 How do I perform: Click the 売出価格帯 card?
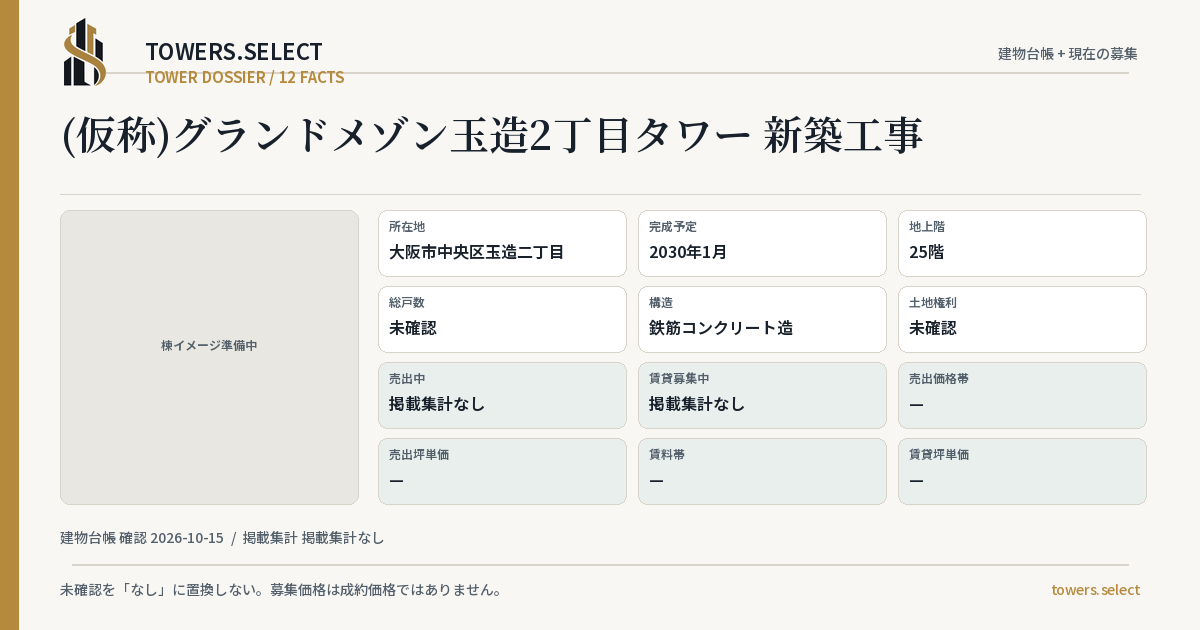[1022, 395]
